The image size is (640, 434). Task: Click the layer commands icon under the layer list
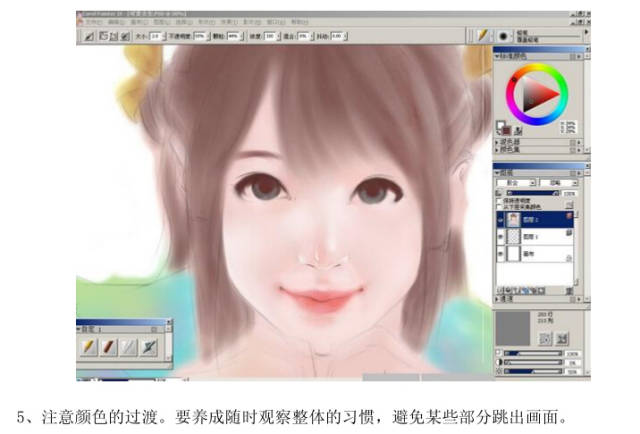[x=500, y=290]
